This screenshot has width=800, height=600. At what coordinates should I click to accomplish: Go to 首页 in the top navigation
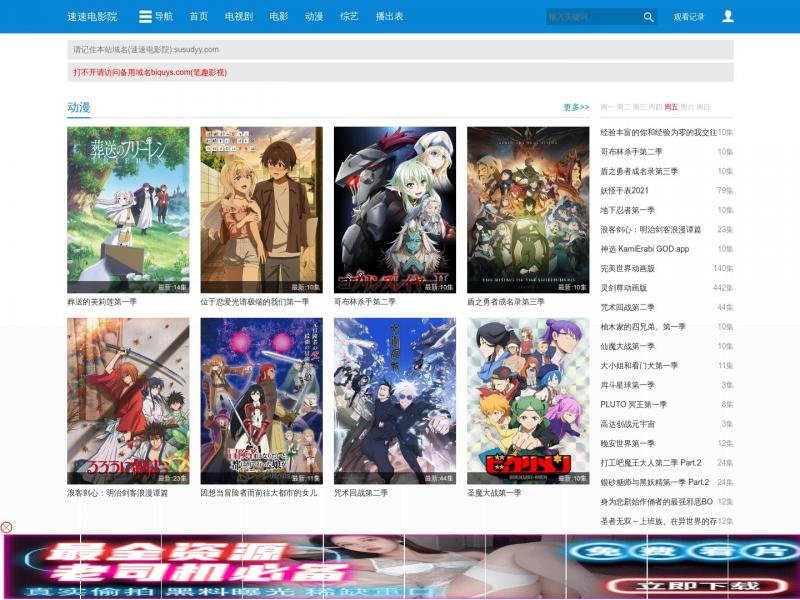[x=198, y=16]
